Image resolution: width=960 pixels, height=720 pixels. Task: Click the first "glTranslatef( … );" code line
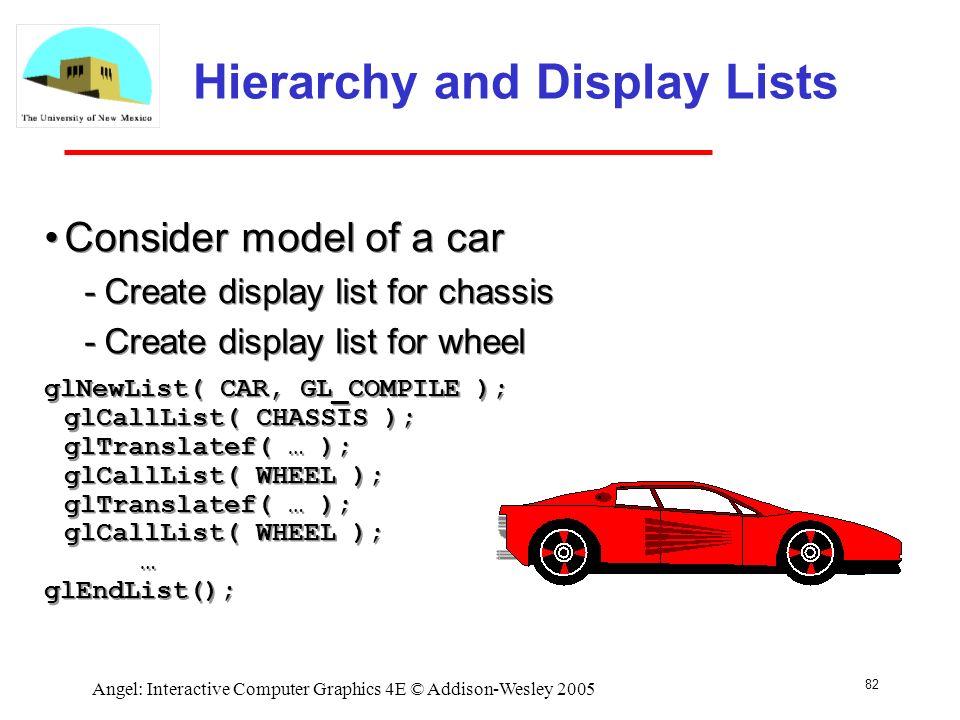[208, 447]
